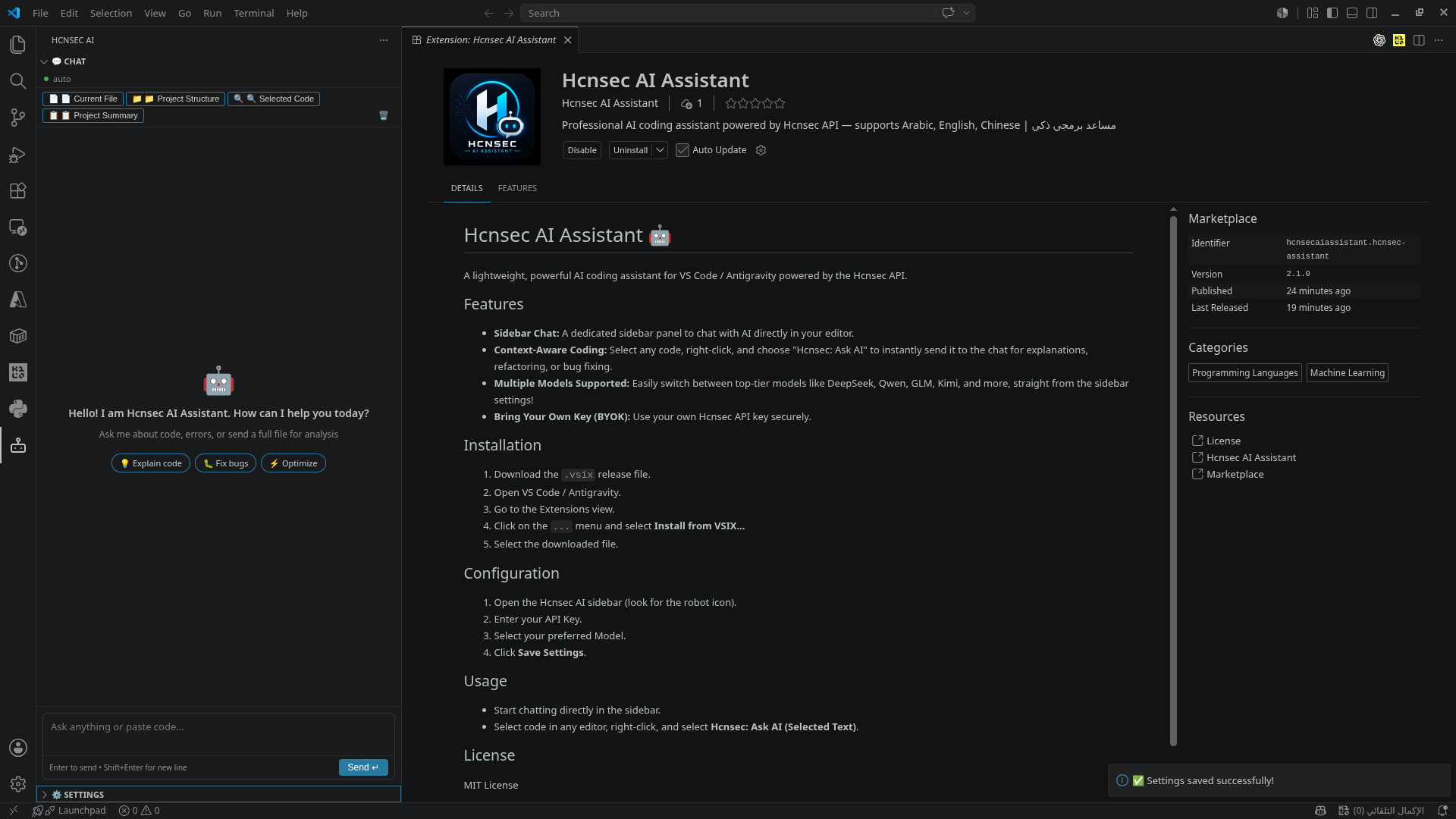Go back with the navigation arrow
This screenshot has height=819, width=1456.
coord(489,13)
